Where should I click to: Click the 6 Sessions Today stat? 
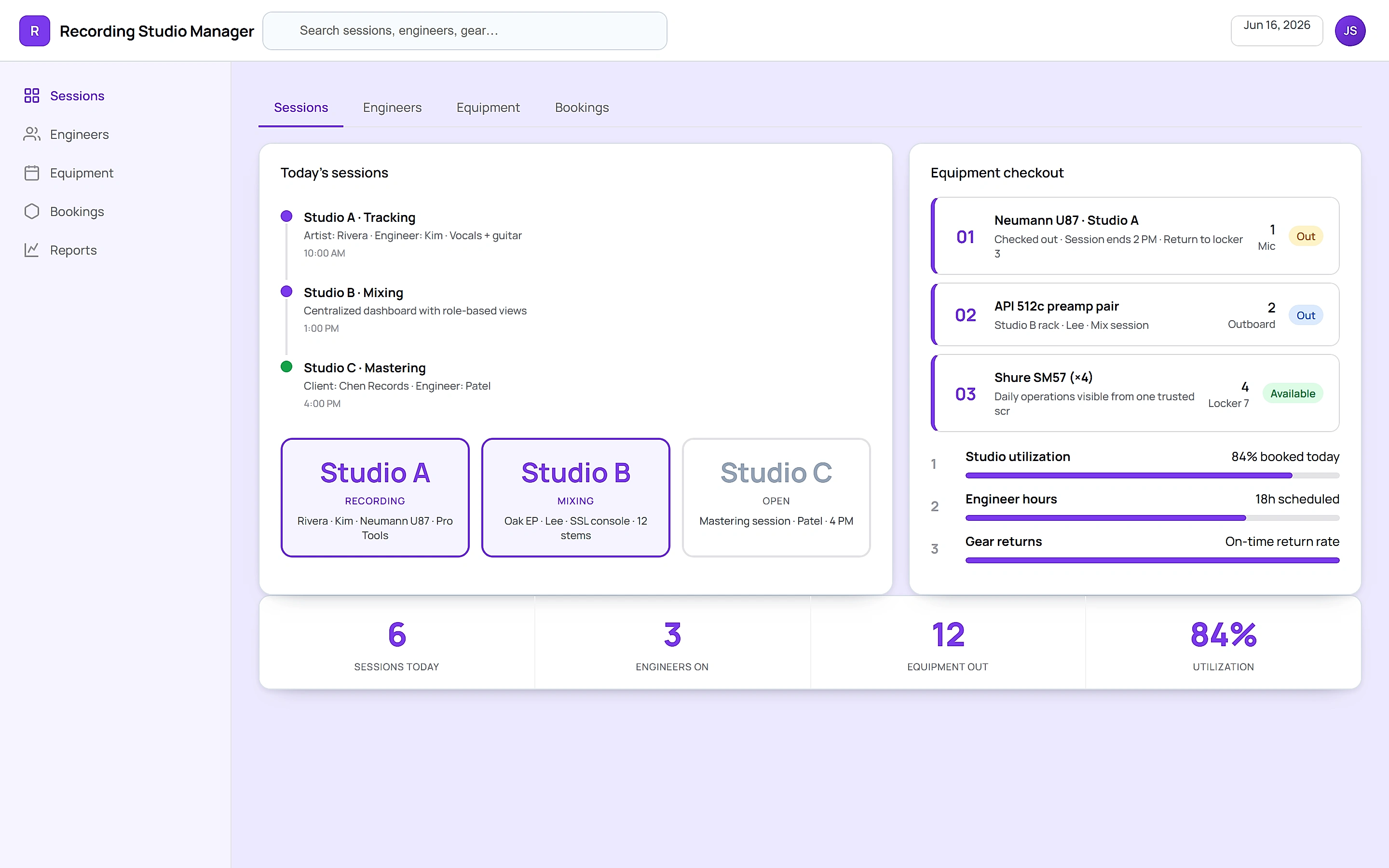[396, 643]
